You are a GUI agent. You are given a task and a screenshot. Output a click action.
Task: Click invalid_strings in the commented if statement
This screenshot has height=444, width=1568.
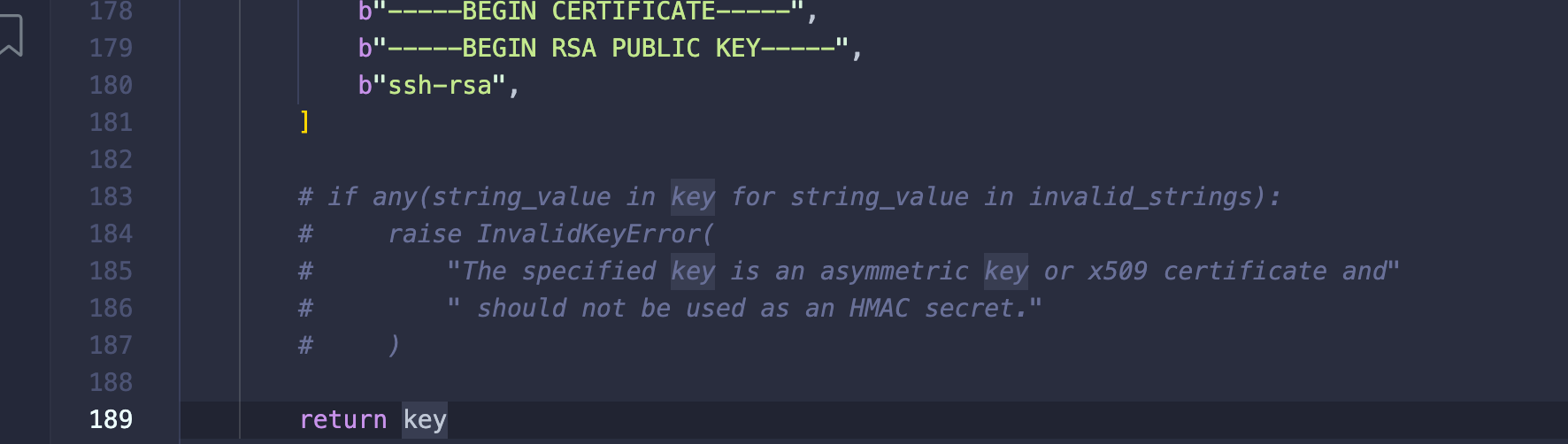pos(1141,196)
